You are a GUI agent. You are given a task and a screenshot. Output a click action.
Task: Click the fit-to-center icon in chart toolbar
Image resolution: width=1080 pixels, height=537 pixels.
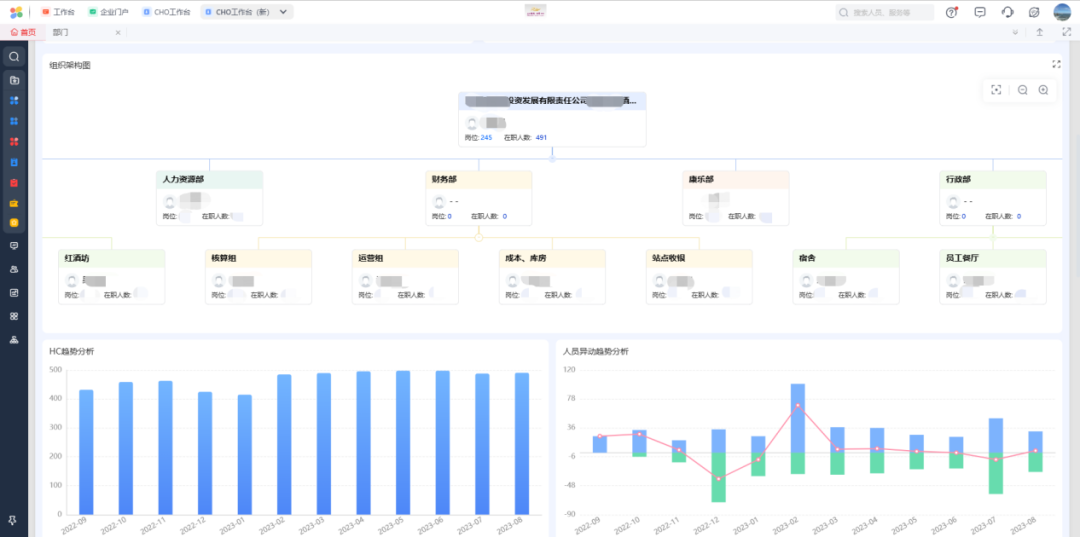(996, 90)
